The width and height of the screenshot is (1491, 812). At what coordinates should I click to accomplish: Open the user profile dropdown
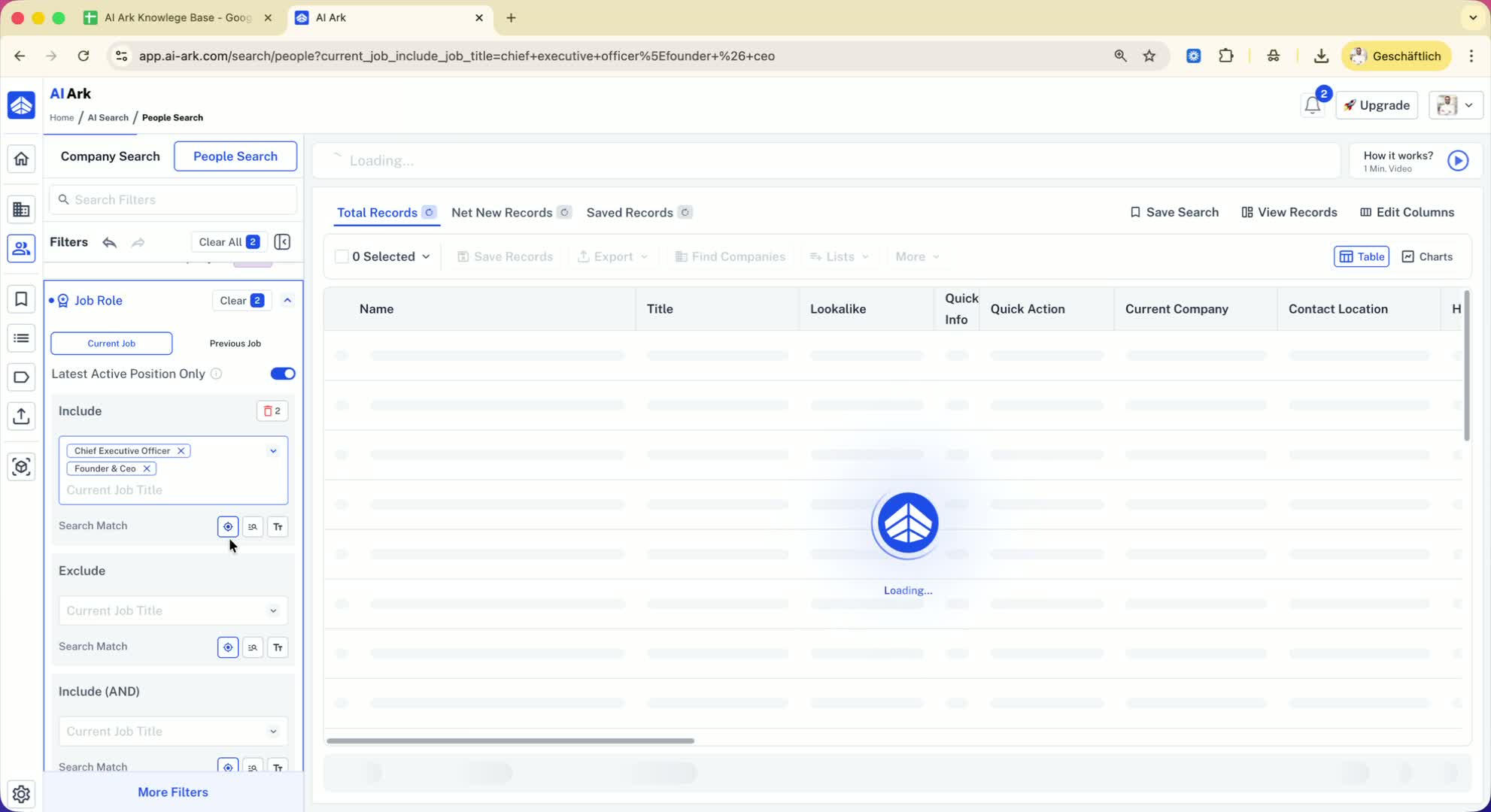(x=1455, y=105)
